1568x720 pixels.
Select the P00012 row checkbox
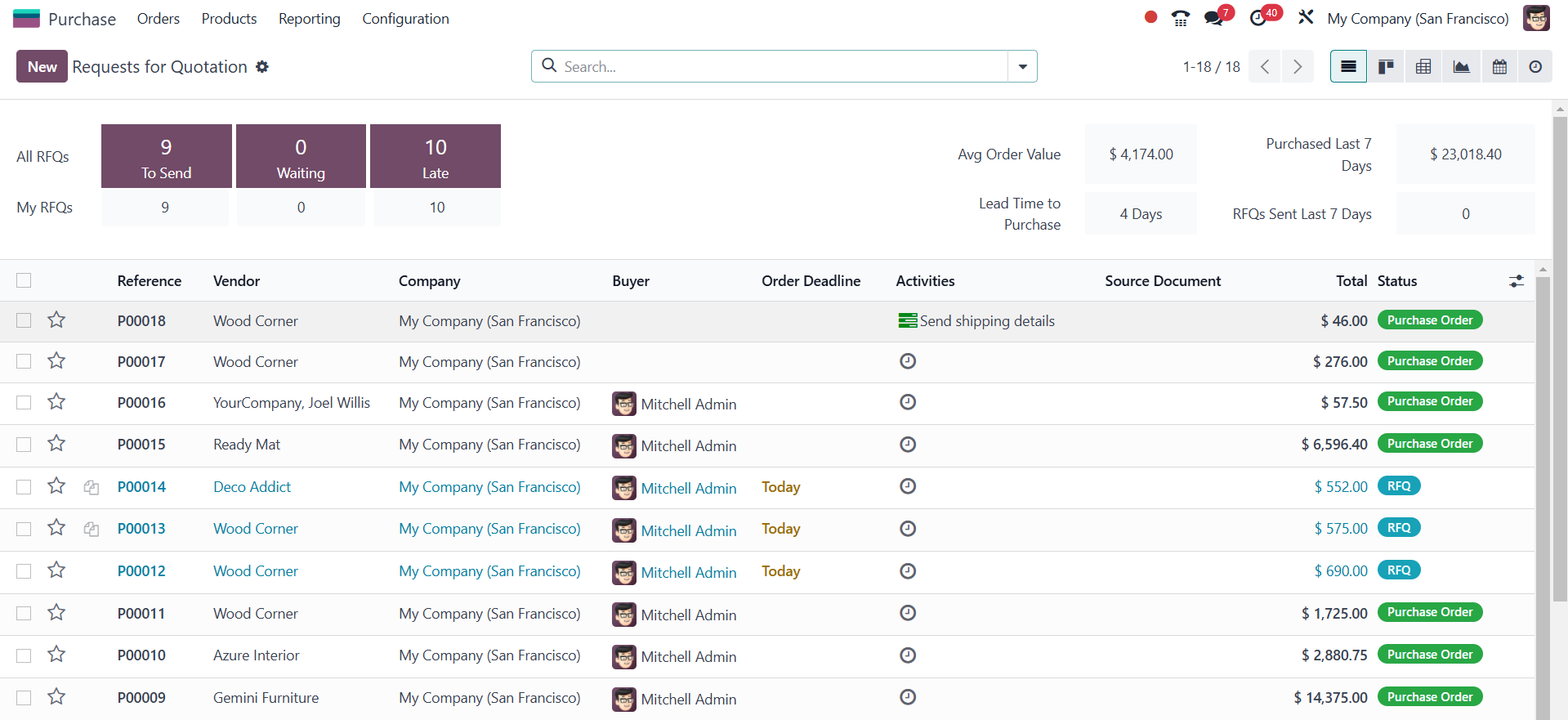click(24, 571)
